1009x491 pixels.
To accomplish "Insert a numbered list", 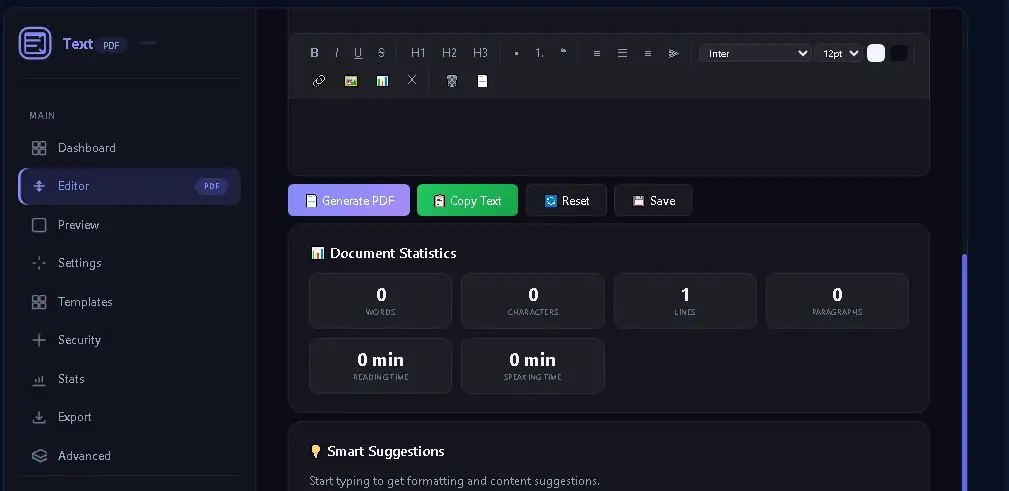I will point(539,53).
